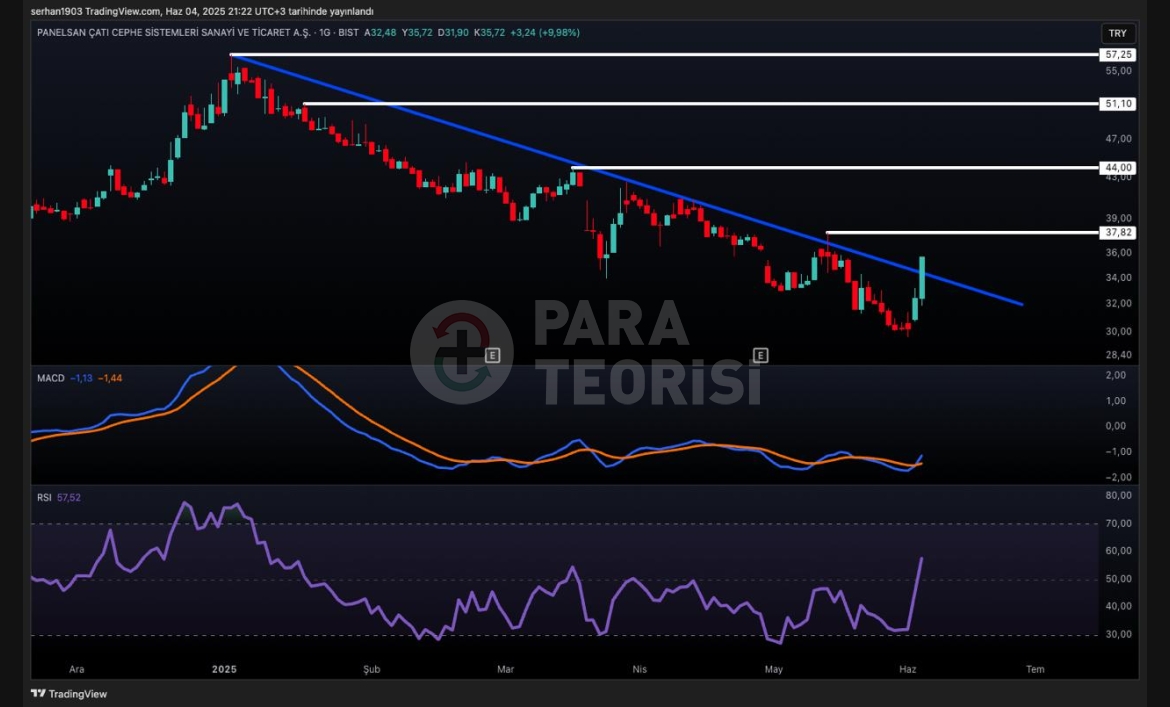Open the RSI indicator legend
The image size is (1170, 707).
coord(44,496)
